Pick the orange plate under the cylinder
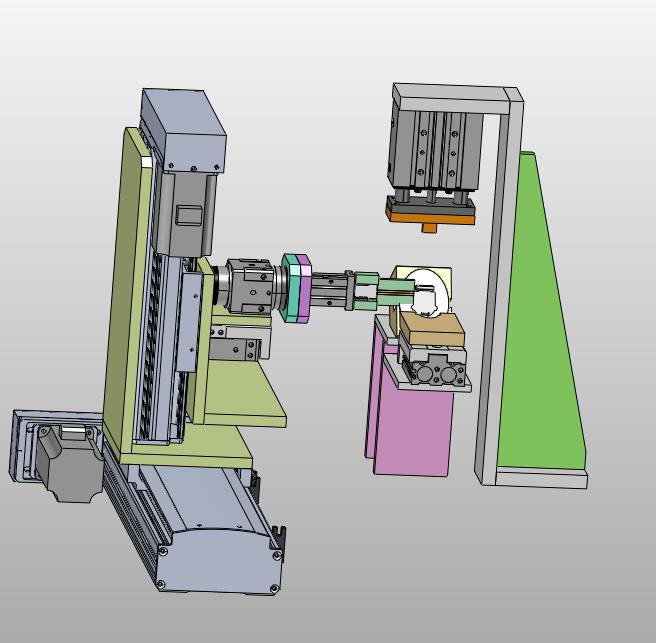This screenshot has width=656, height=643. (x=431, y=218)
